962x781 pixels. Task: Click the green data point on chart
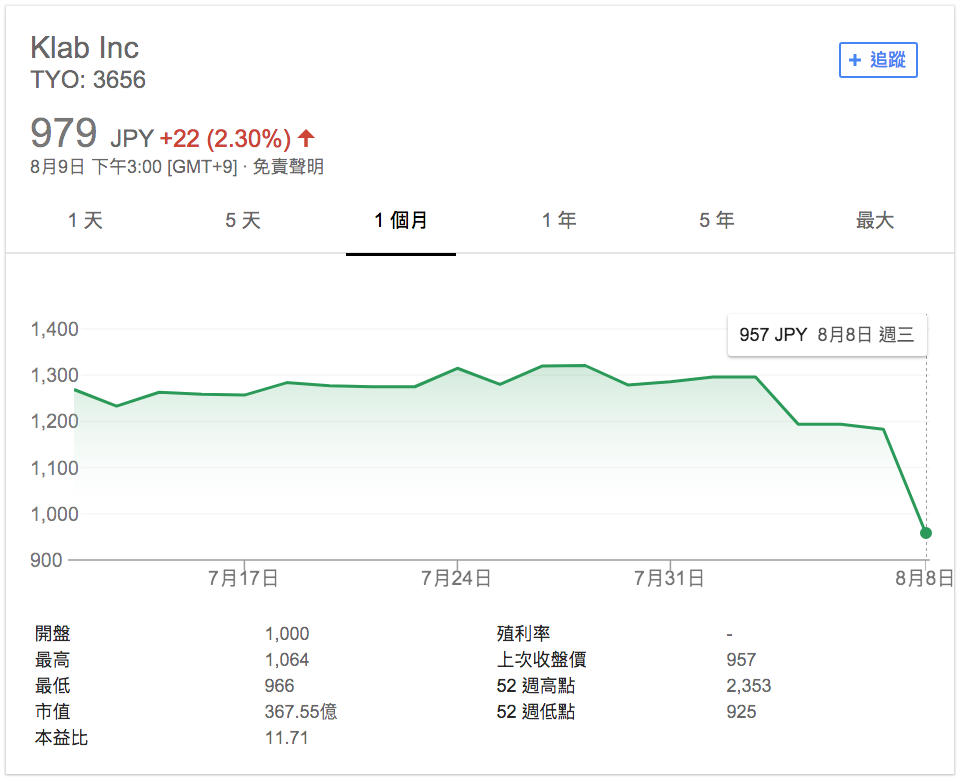(926, 533)
